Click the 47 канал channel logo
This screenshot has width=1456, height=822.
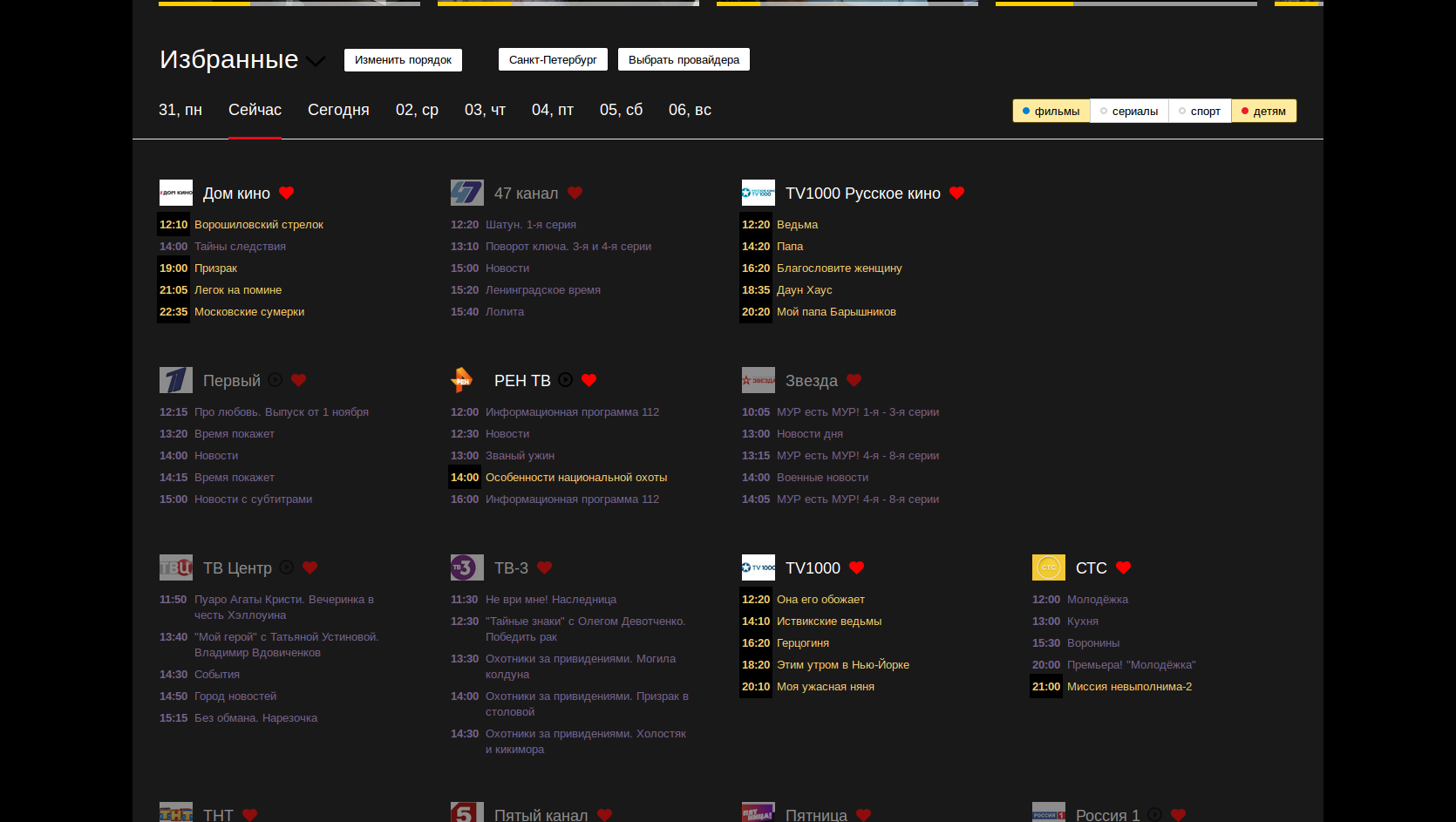click(467, 193)
